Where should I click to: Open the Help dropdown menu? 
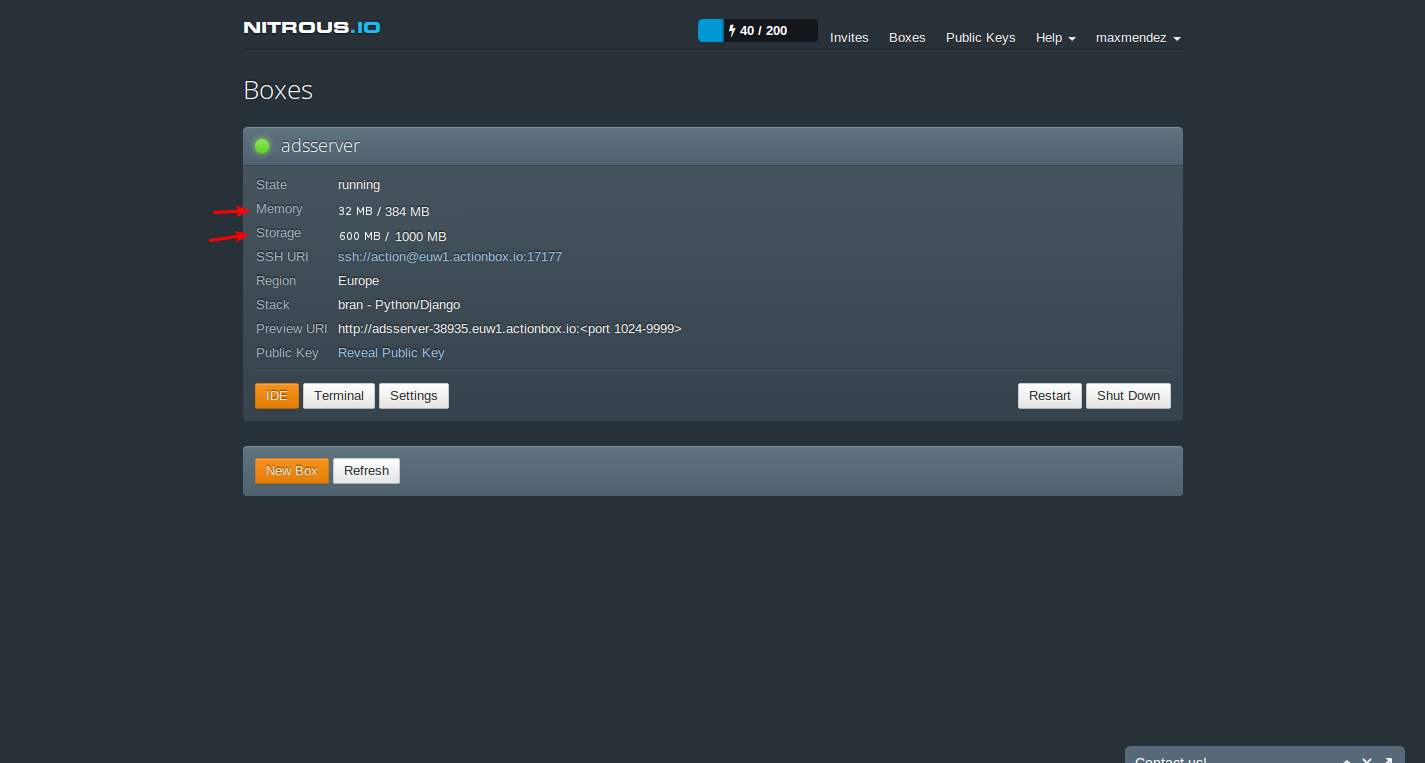[x=1055, y=38]
